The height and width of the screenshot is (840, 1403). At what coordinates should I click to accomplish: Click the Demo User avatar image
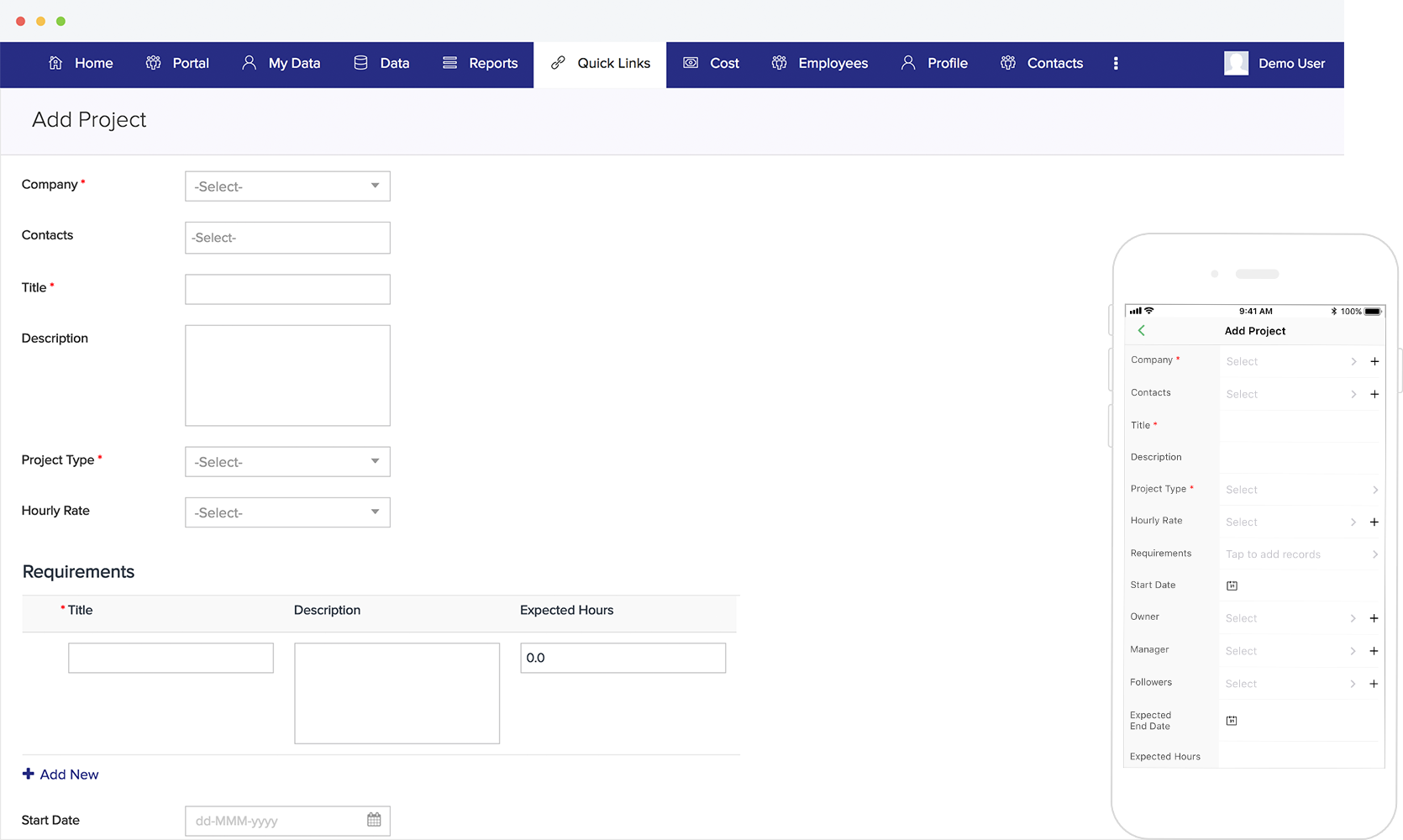point(1236,63)
